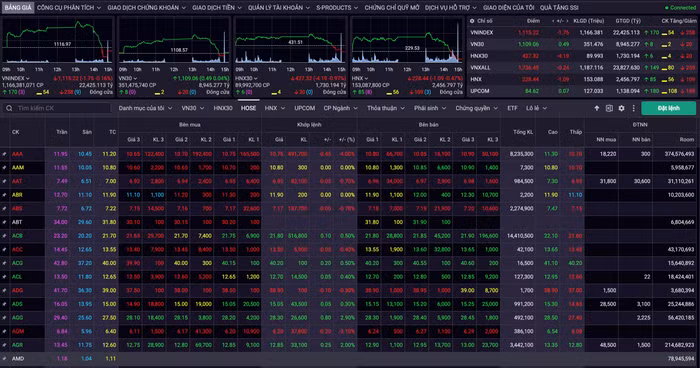Pin the ABT stock row
The image size is (700, 368).
[x=4, y=222]
